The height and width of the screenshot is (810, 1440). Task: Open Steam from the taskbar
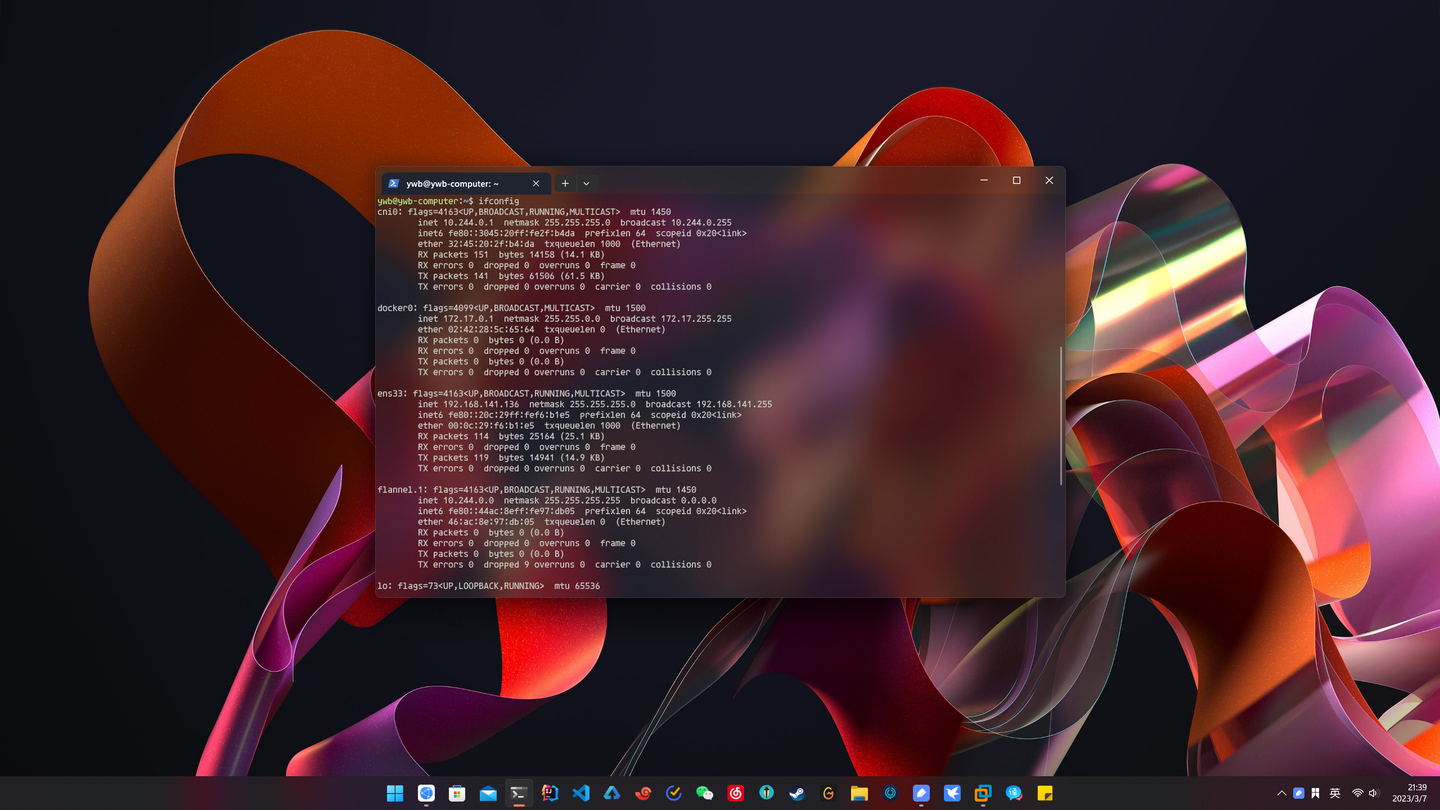(797, 793)
